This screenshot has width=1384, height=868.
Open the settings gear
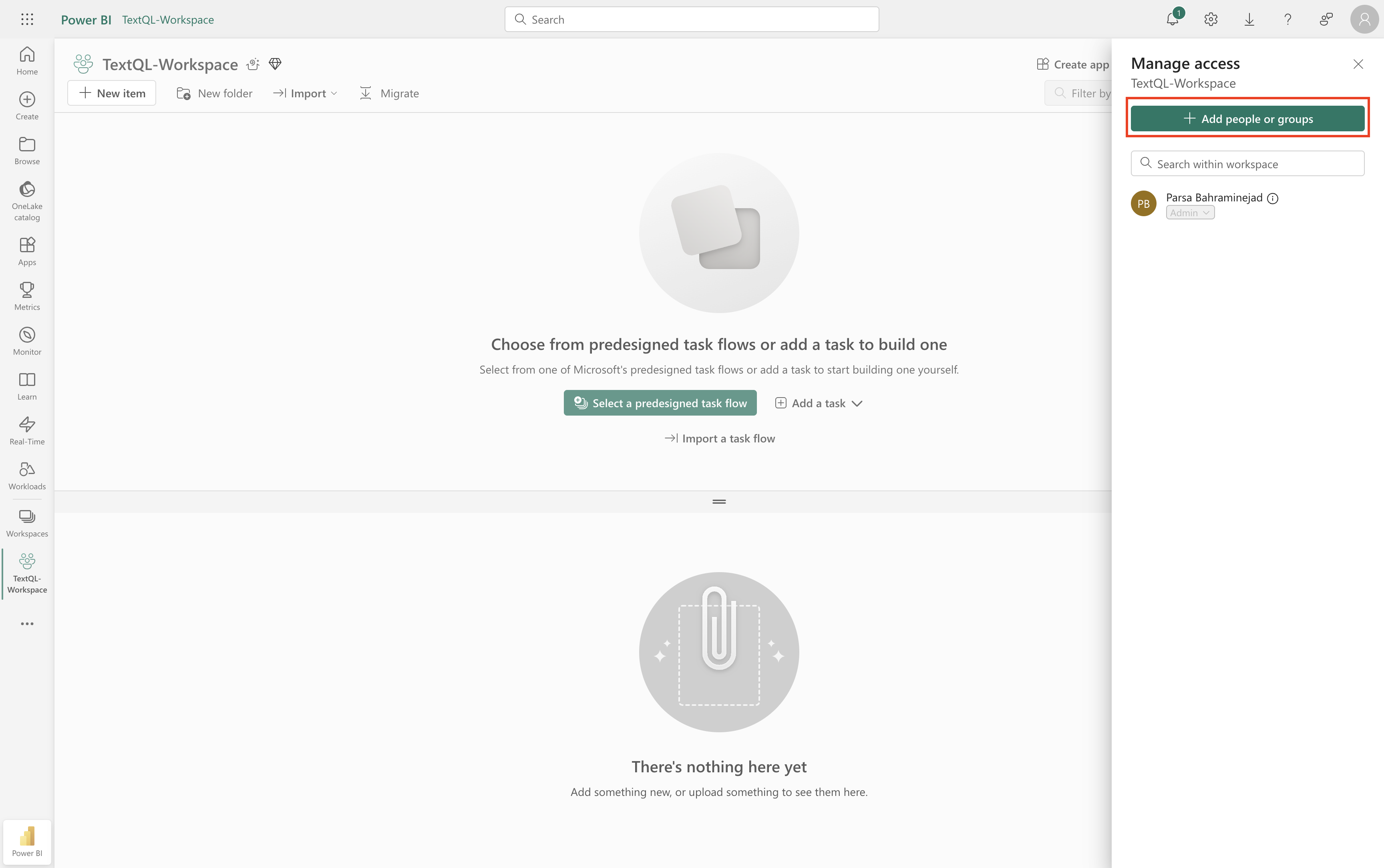(1211, 20)
